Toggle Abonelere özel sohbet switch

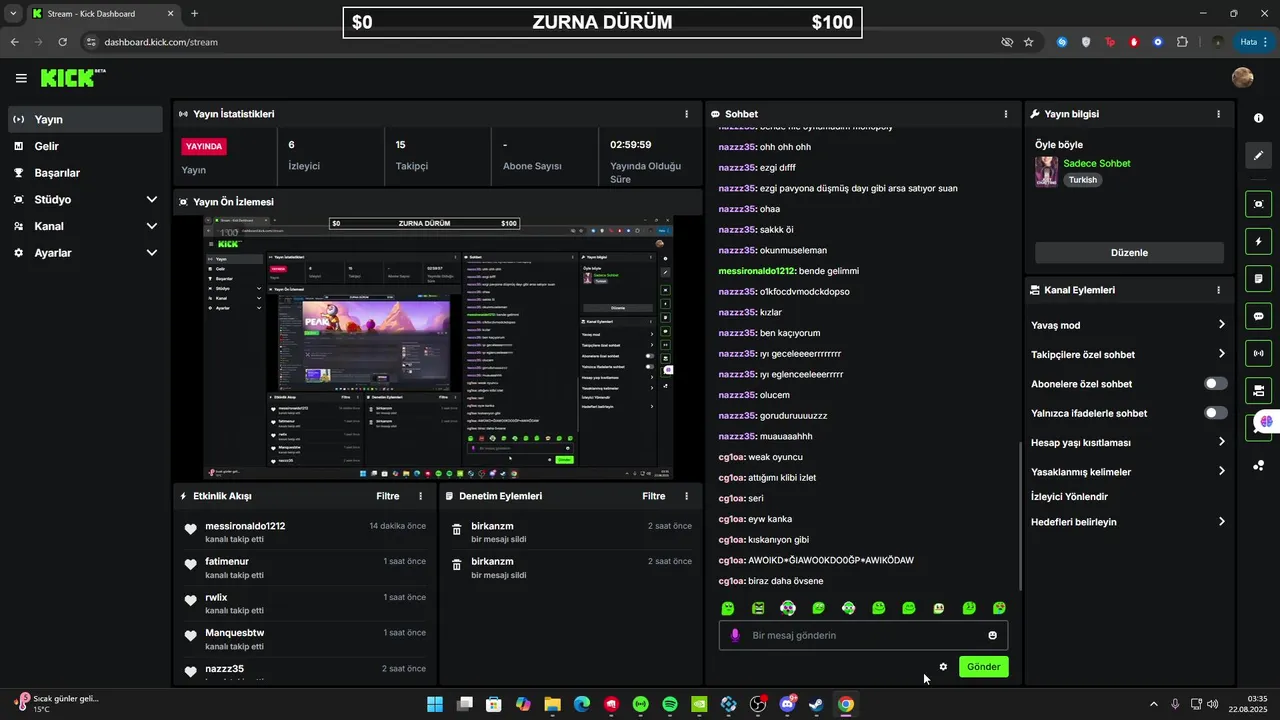(1216, 384)
